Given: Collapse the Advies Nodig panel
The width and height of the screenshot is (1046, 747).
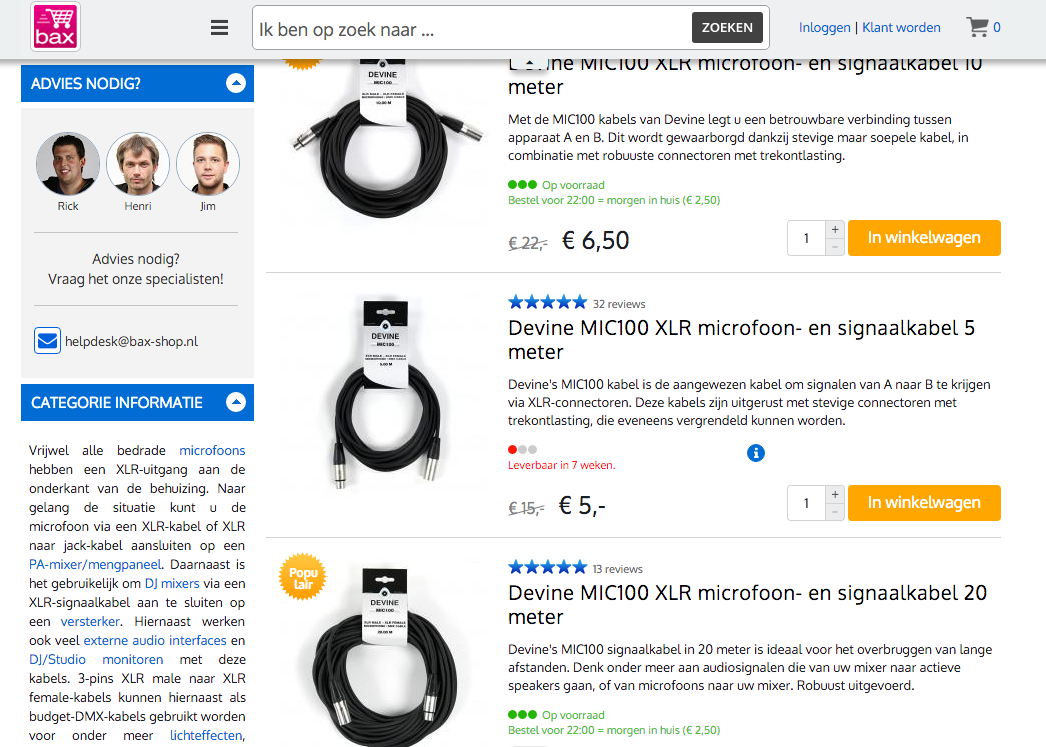Looking at the screenshot, I should (x=236, y=83).
